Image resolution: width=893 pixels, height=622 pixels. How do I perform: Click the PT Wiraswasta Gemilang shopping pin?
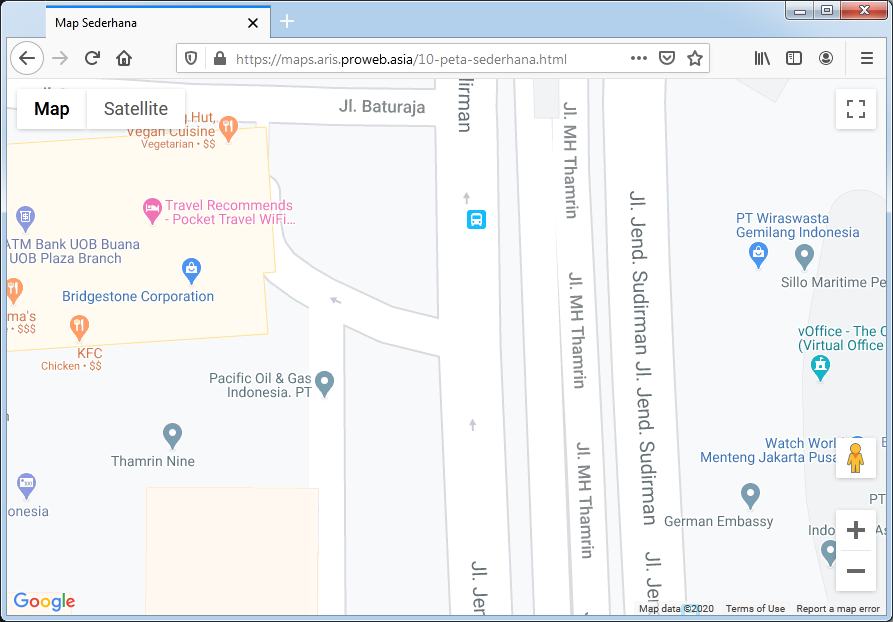point(758,255)
